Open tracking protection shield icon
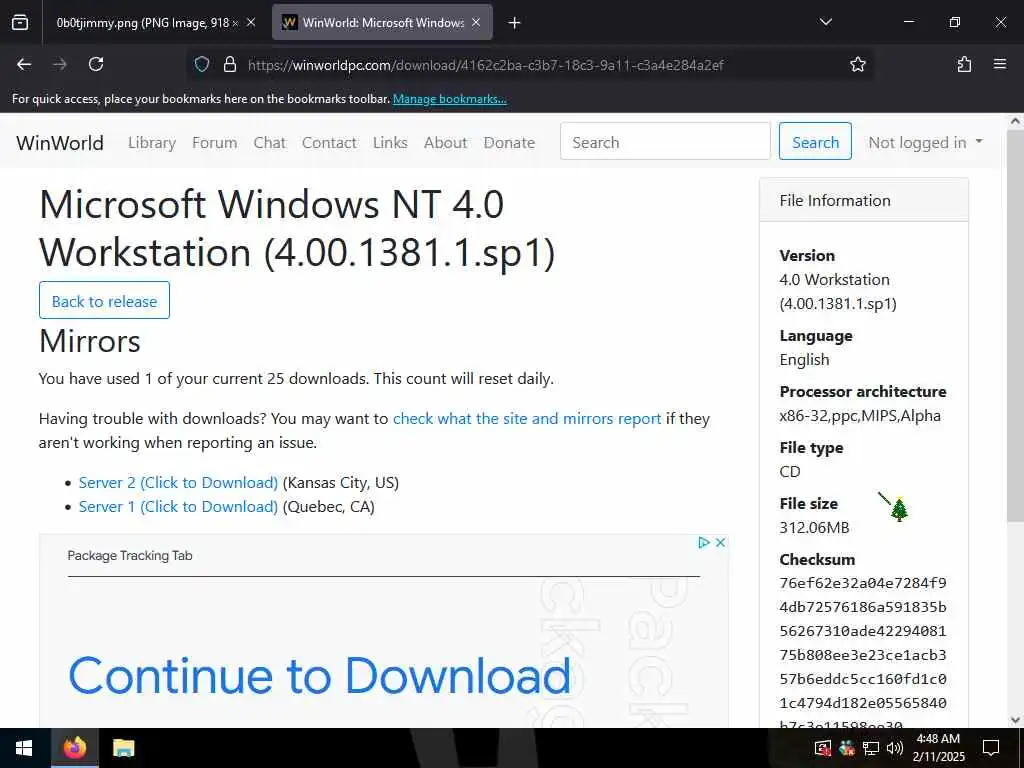The width and height of the screenshot is (1024, 768). tap(202, 64)
